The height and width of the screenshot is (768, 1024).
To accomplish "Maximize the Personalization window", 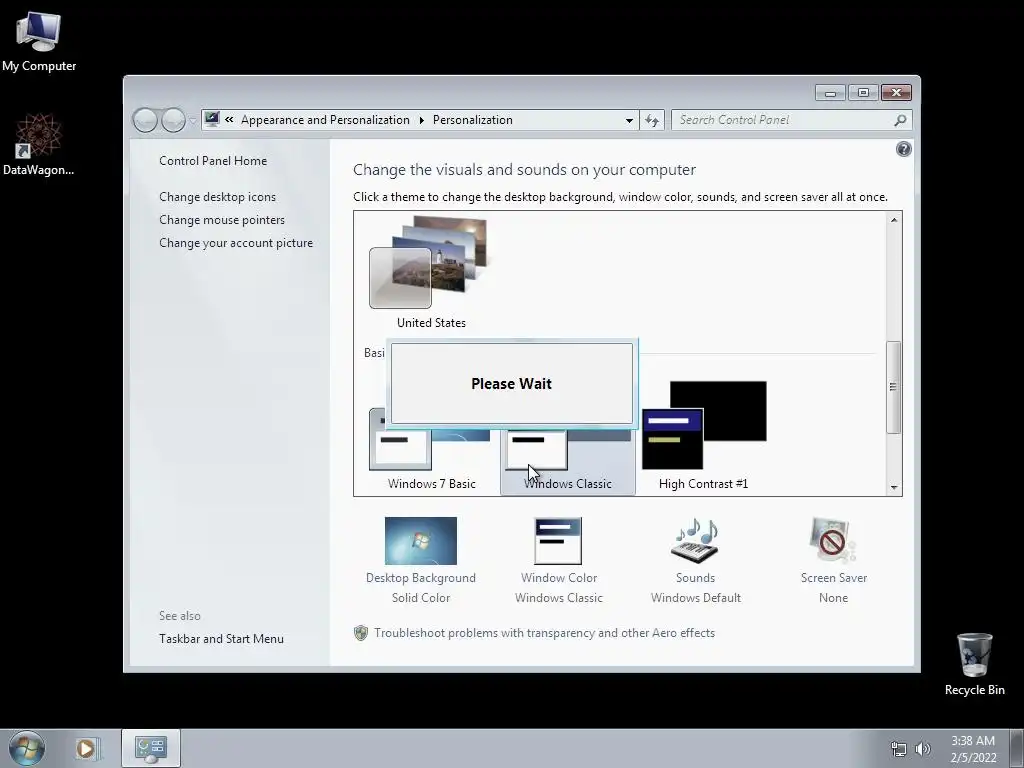I will coord(863,93).
